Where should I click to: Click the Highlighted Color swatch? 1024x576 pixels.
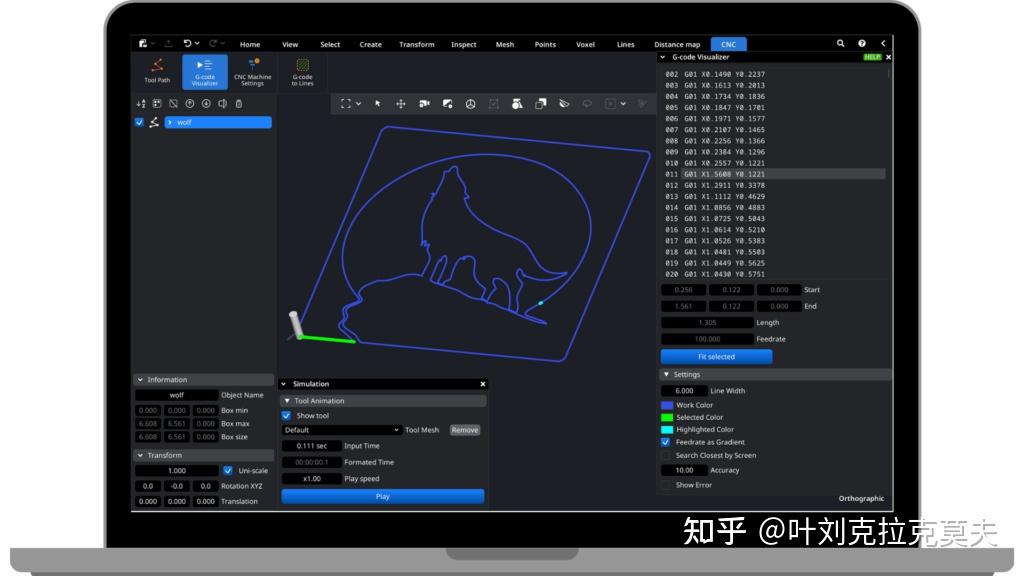(x=667, y=430)
